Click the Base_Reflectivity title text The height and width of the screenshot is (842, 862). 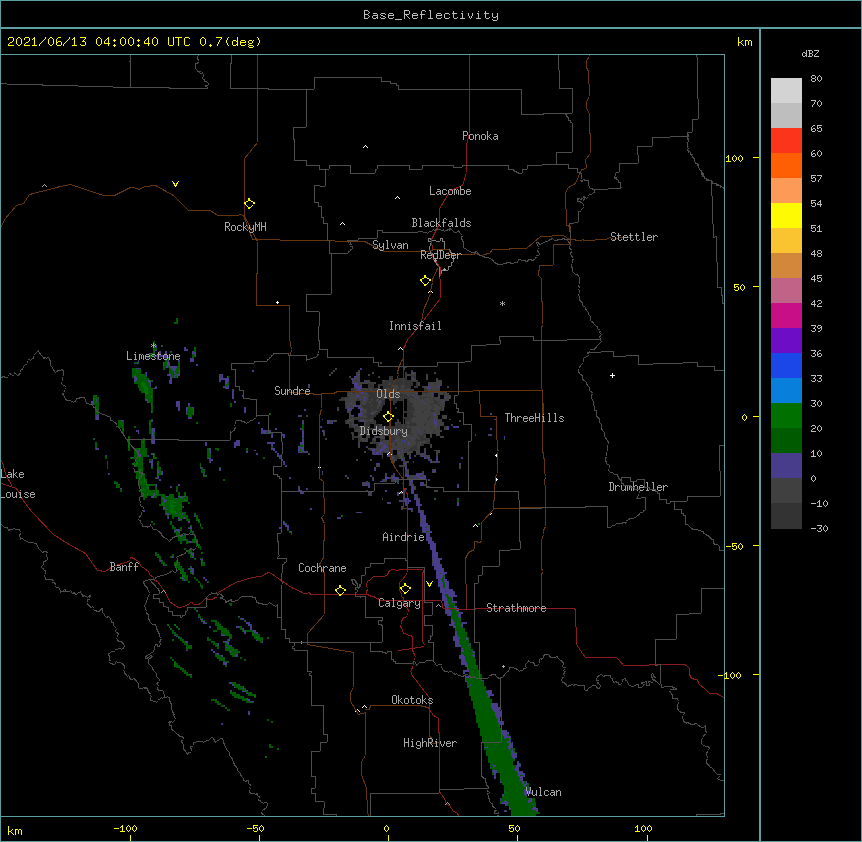[431, 15]
